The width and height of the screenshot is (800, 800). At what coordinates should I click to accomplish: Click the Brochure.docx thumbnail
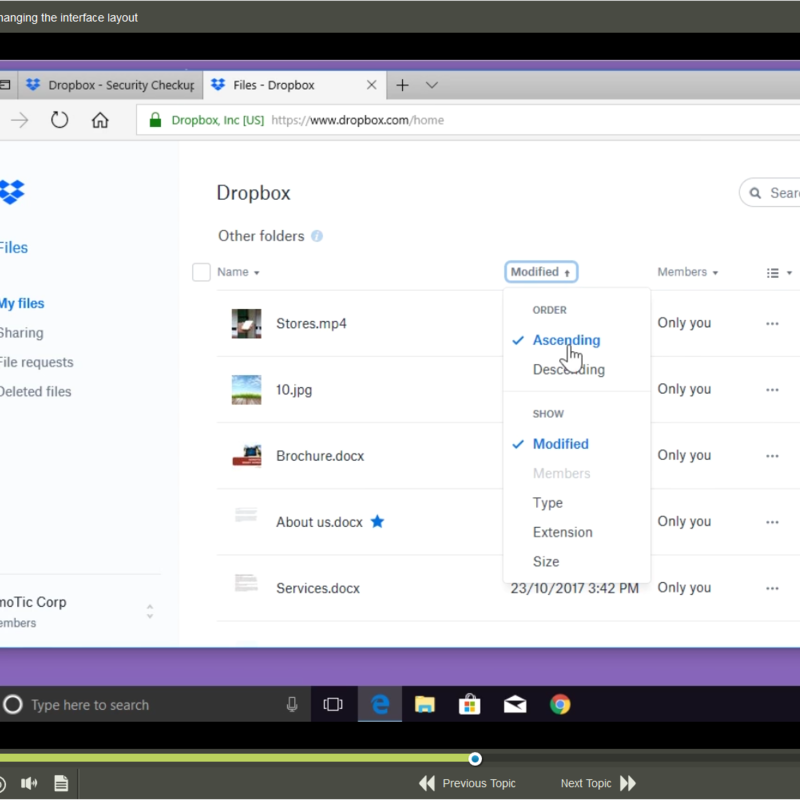tap(247, 455)
